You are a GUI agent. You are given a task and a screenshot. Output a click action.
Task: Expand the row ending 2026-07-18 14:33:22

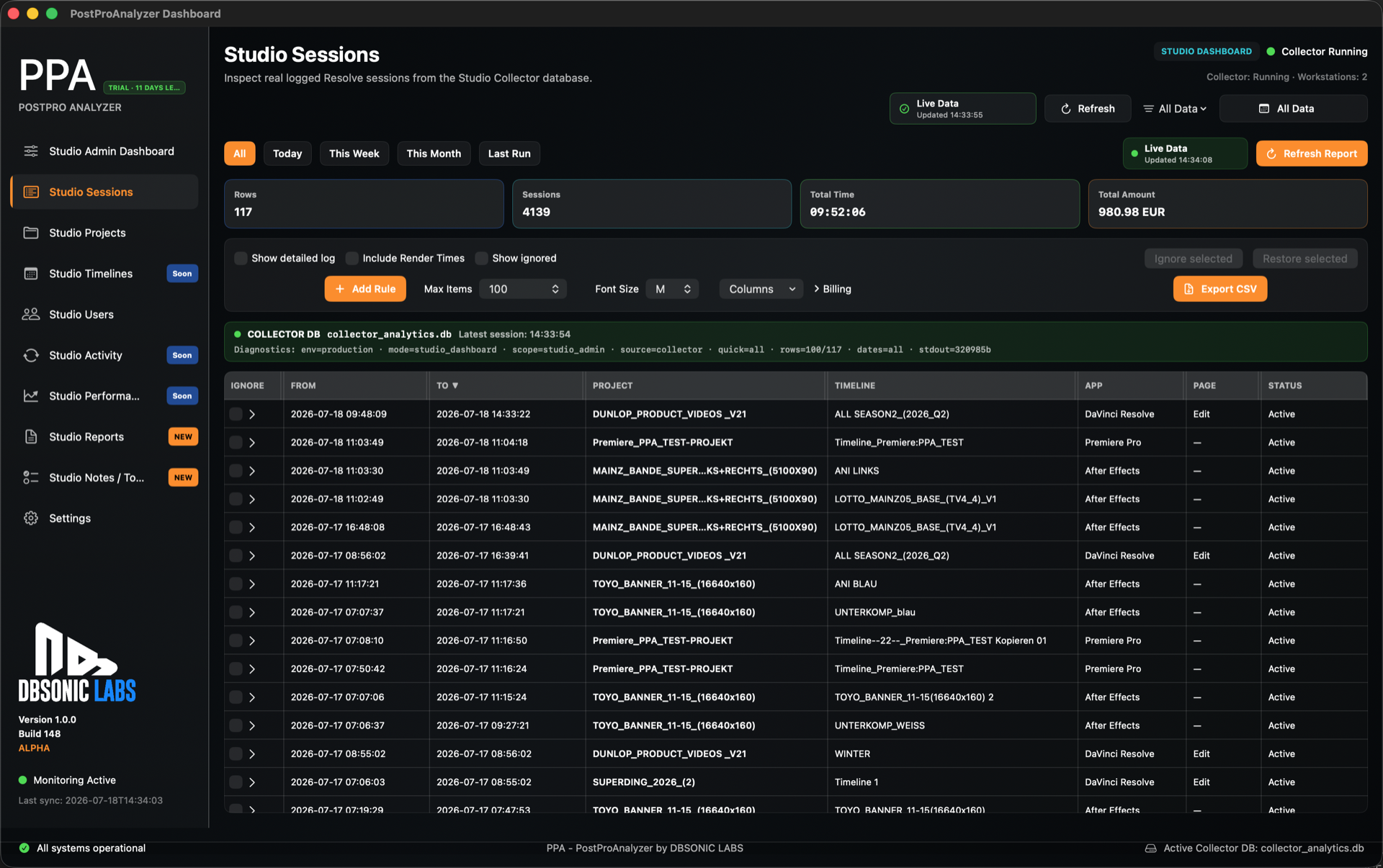click(x=252, y=414)
